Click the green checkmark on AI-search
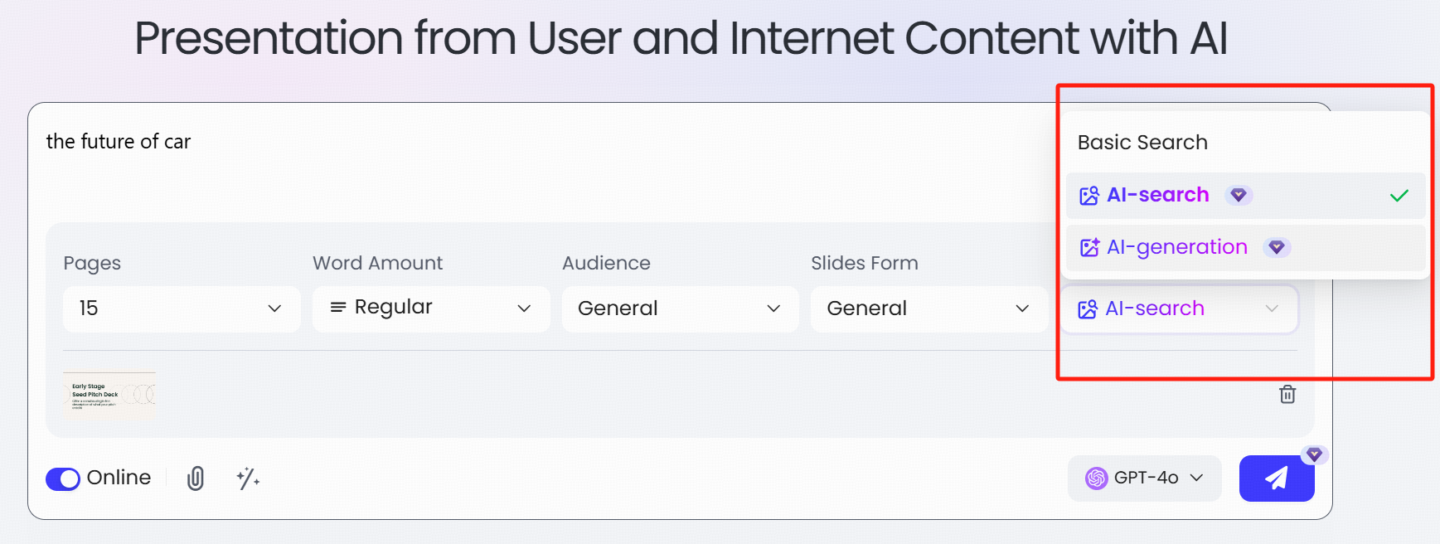This screenshot has height=544, width=1440. pos(1399,195)
